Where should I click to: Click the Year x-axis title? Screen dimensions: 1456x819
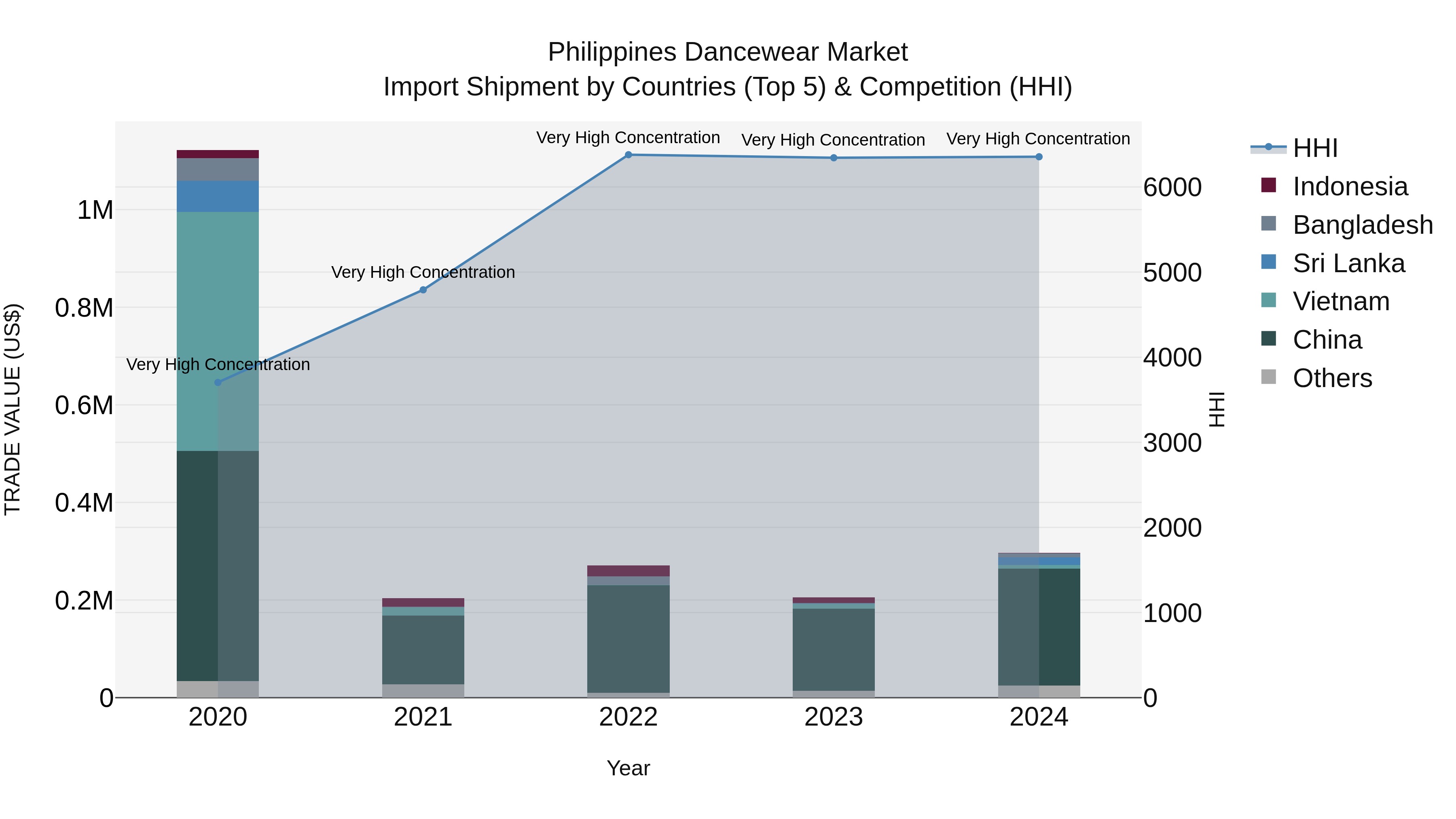point(629,769)
